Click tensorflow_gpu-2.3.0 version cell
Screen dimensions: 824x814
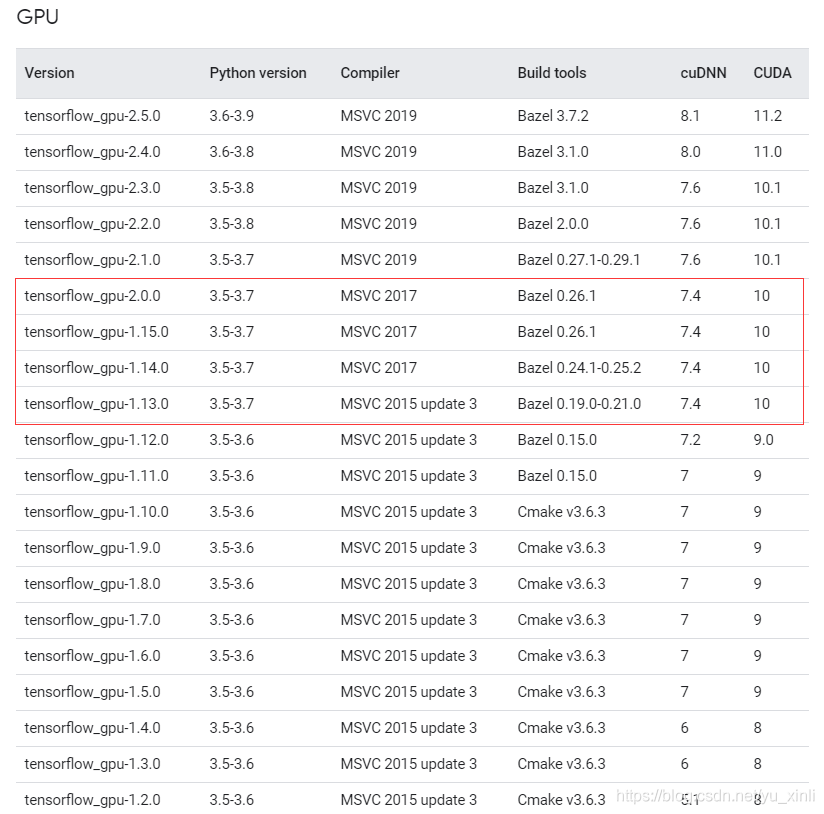pos(92,188)
